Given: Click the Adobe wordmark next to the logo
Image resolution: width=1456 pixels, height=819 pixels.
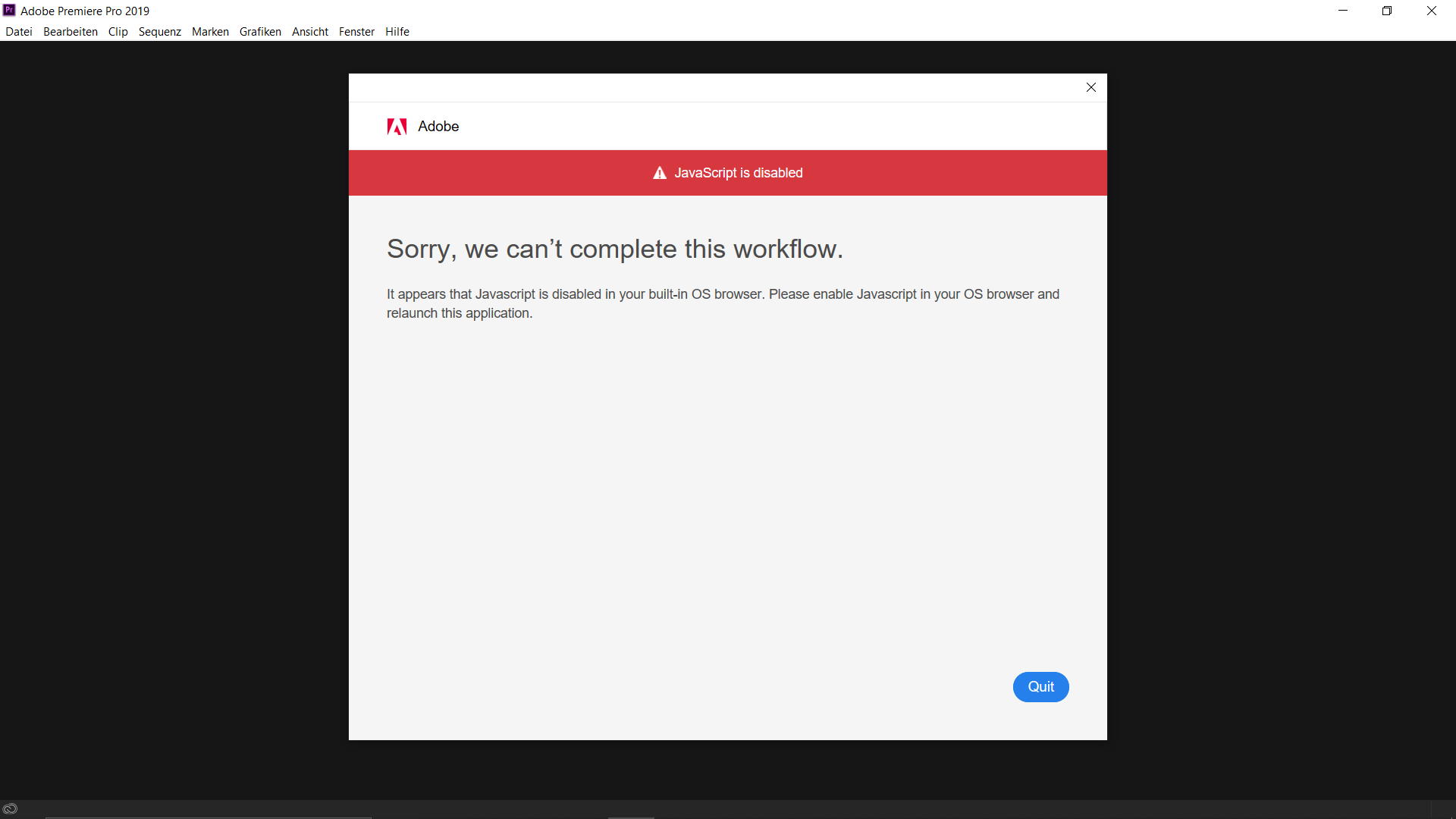Looking at the screenshot, I should [438, 127].
